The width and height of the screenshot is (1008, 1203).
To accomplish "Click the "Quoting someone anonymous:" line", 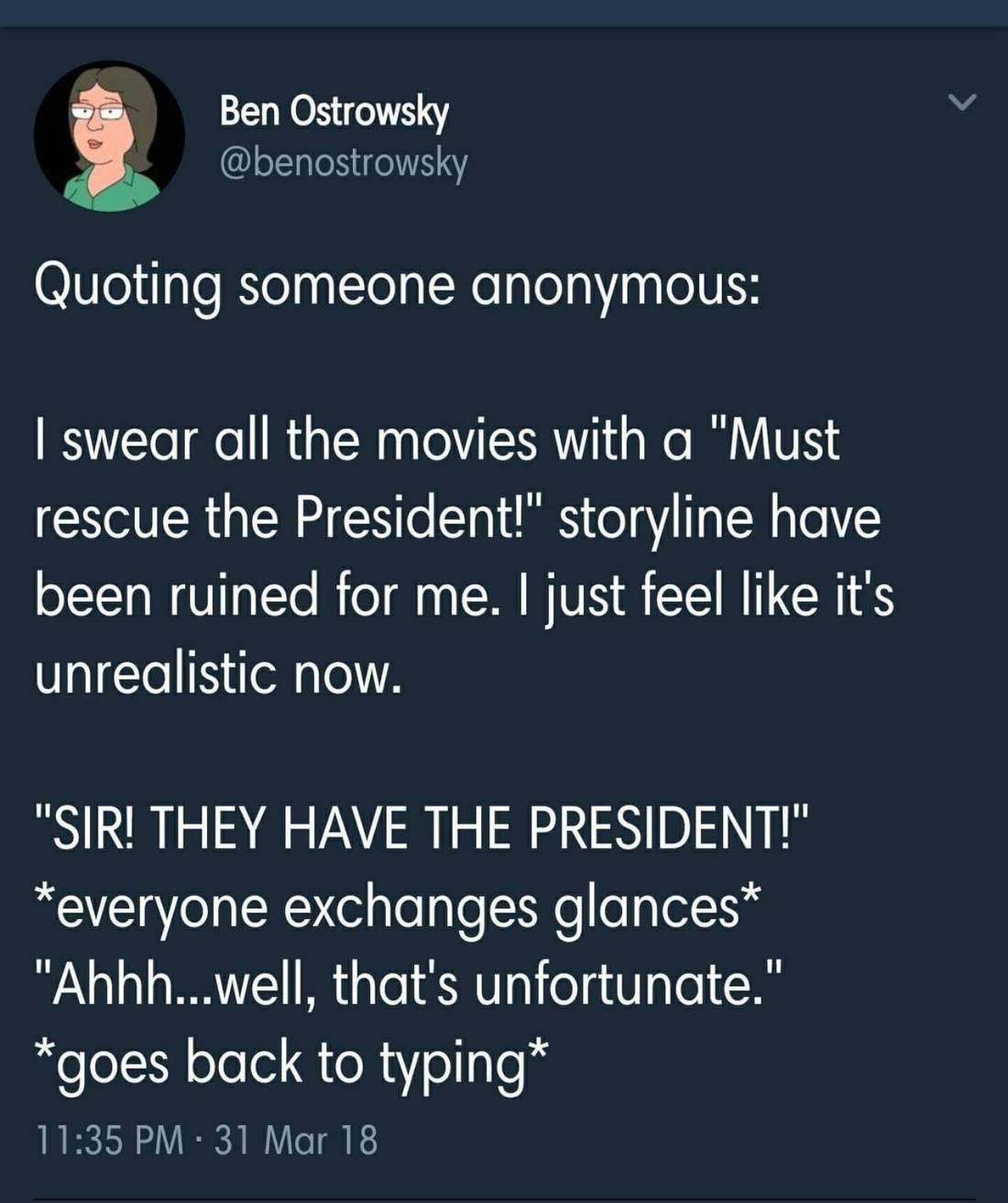I will [x=397, y=286].
